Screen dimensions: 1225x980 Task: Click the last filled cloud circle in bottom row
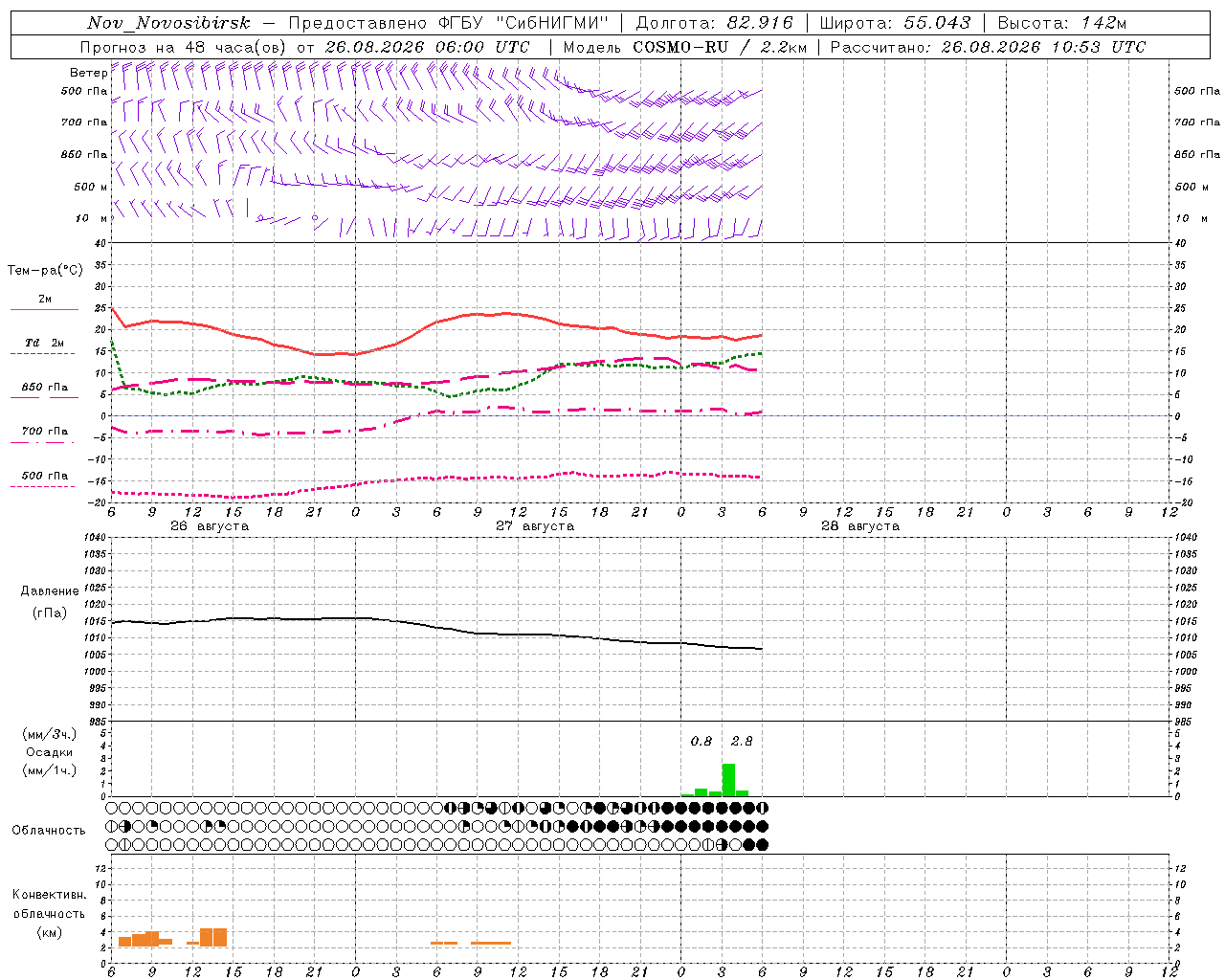762,844
